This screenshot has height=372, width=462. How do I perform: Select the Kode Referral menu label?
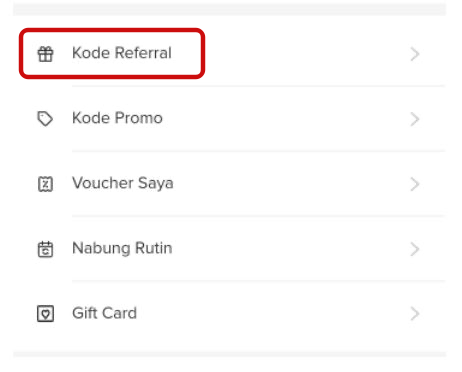click(x=122, y=53)
